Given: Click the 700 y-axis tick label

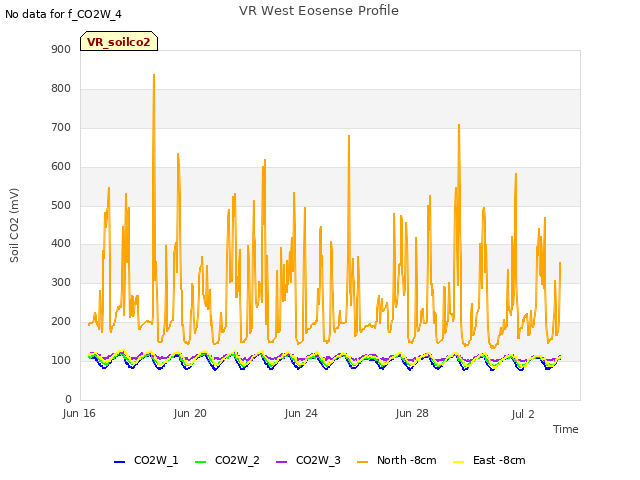Looking at the screenshot, I should (61, 127).
